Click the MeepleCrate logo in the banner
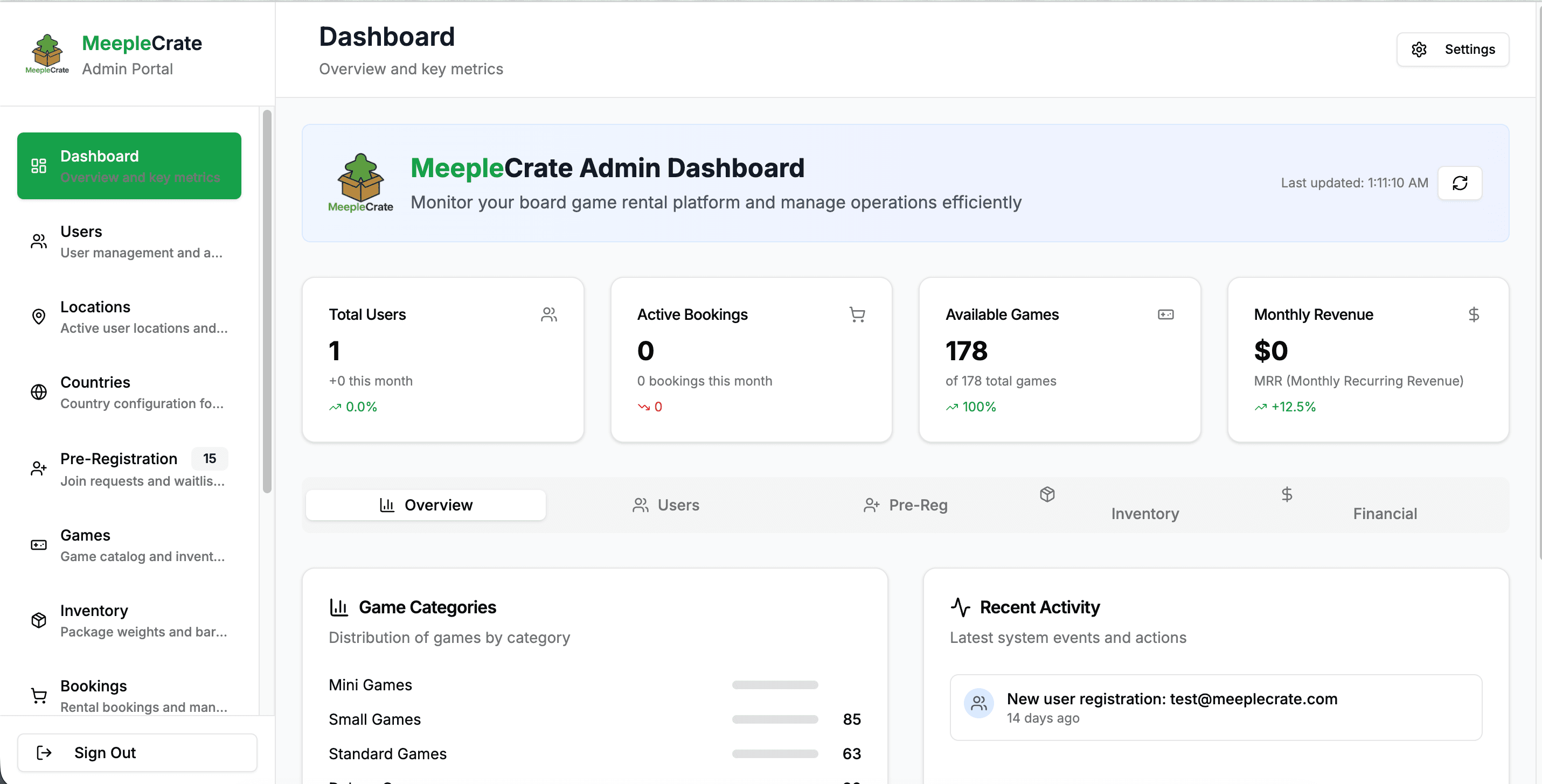Screen dimensions: 1542x784 (360, 183)
